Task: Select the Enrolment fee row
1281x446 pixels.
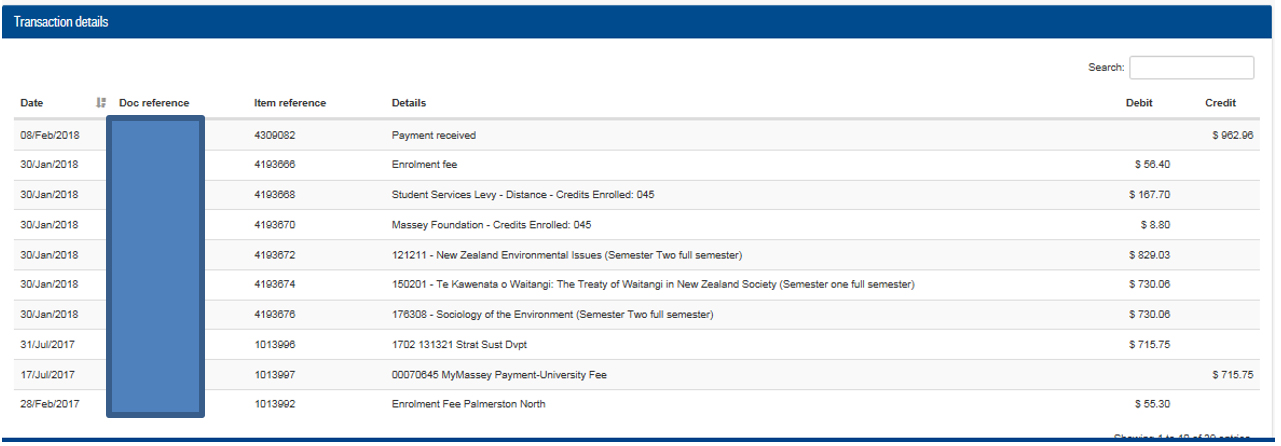Action: click(424, 165)
